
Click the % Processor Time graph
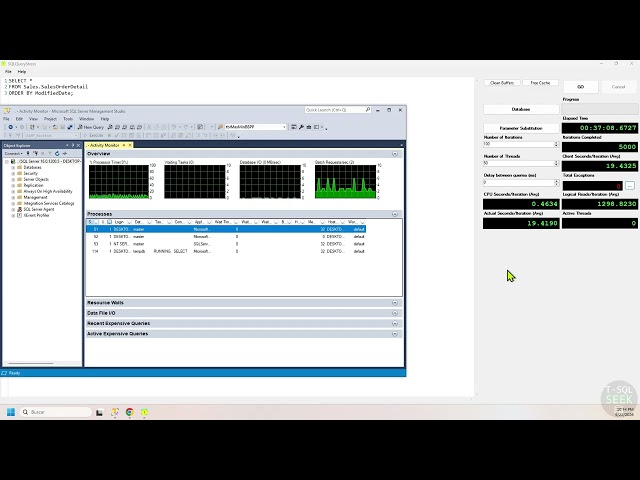pos(119,182)
